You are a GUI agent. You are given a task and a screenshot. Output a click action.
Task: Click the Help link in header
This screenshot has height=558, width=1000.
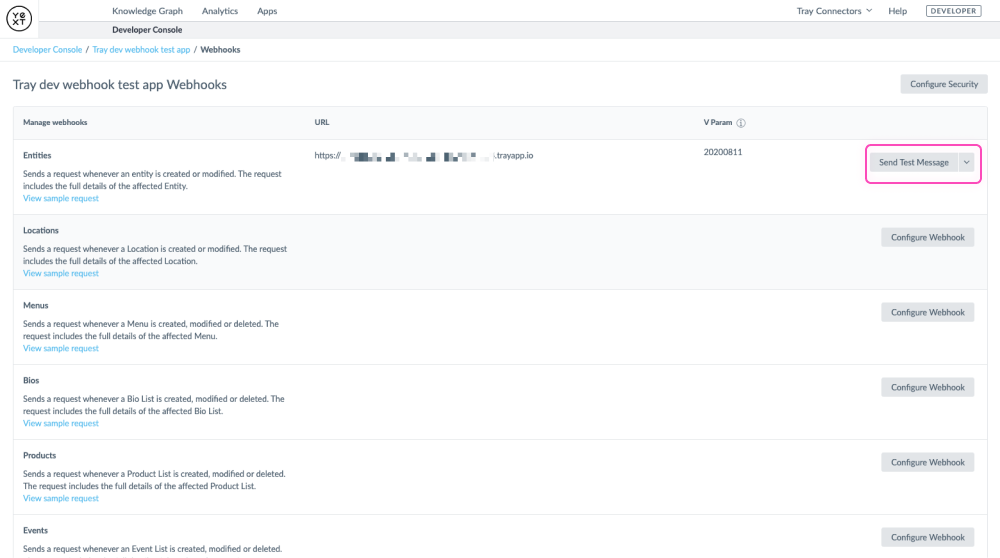pos(897,11)
